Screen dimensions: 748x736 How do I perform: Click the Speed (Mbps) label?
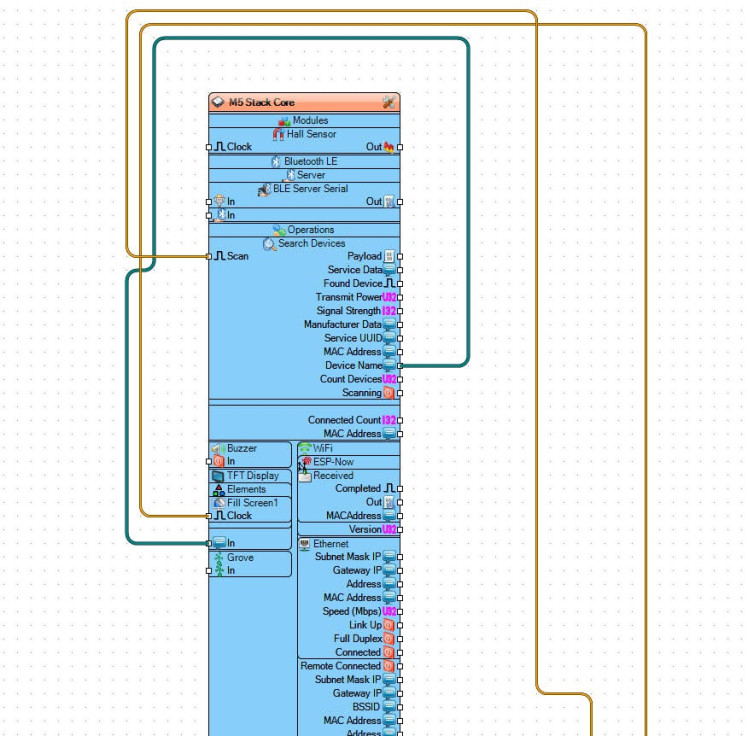352,612
